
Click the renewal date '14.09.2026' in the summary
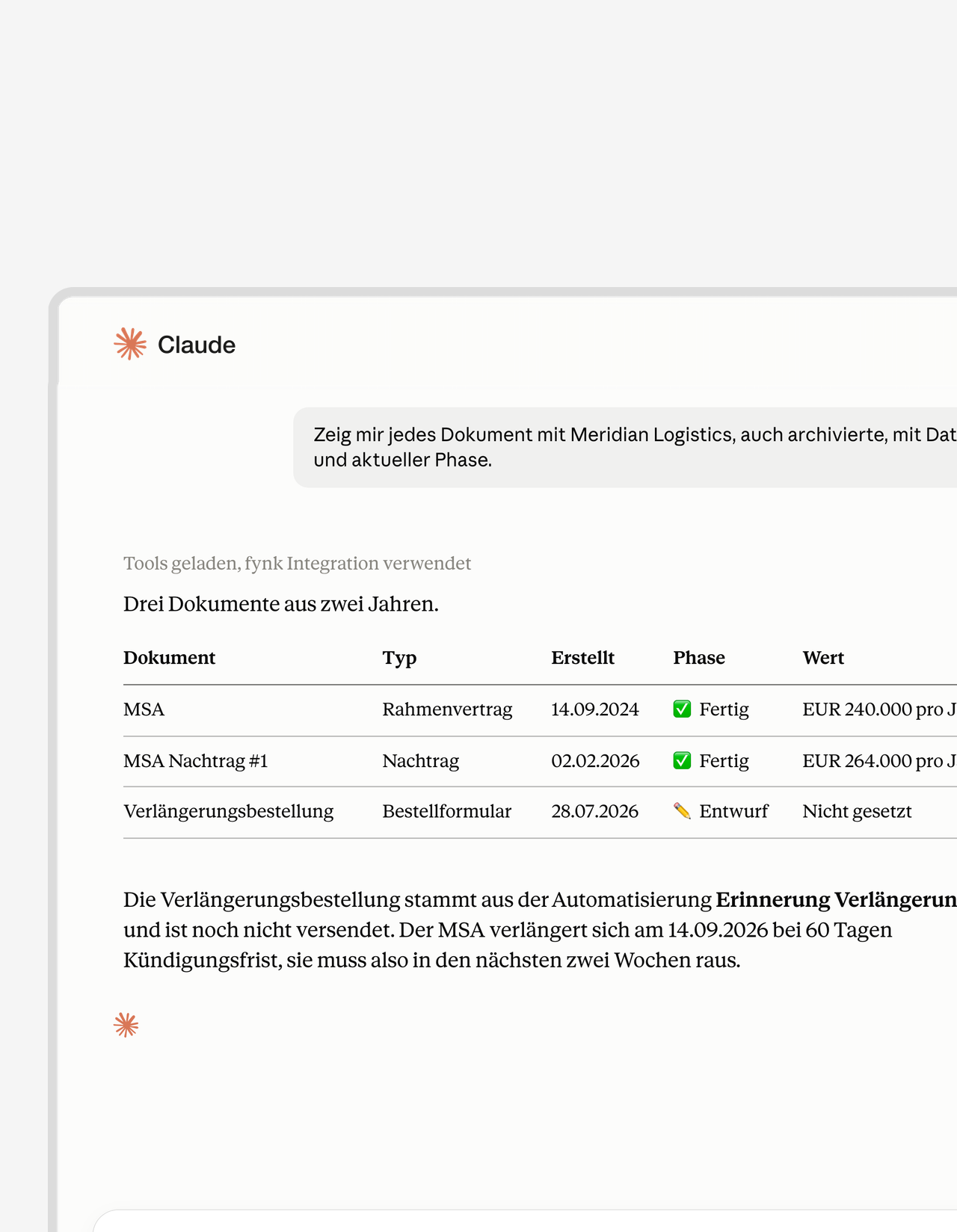(x=718, y=930)
